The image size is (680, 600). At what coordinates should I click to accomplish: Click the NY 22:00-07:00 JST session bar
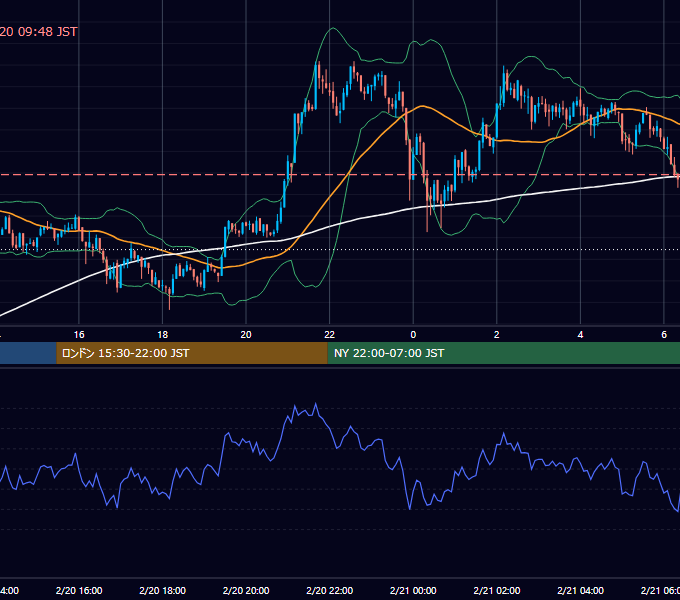click(x=503, y=353)
